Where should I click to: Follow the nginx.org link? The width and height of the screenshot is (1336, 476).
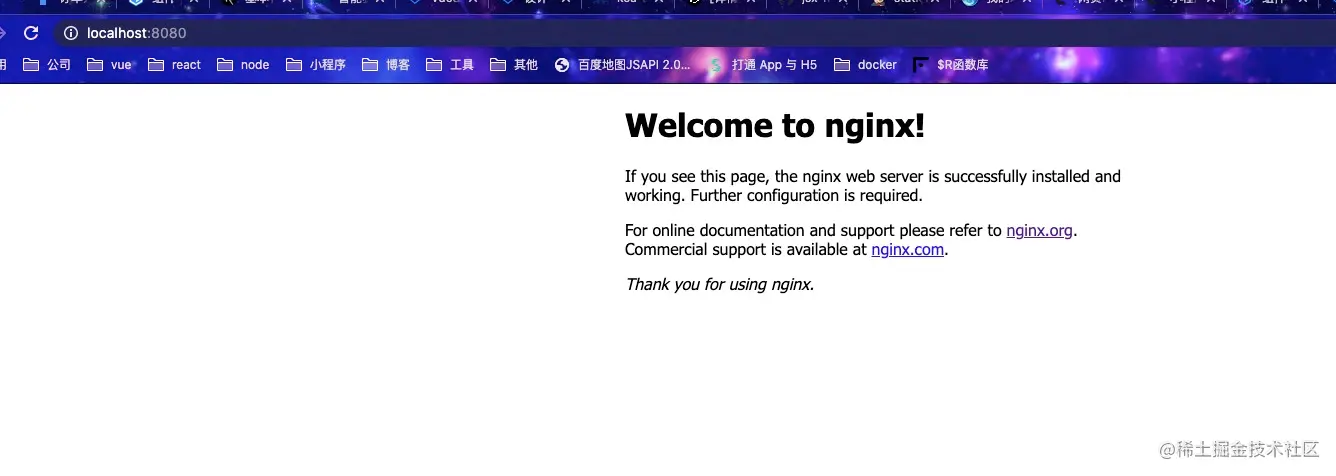click(x=1039, y=231)
